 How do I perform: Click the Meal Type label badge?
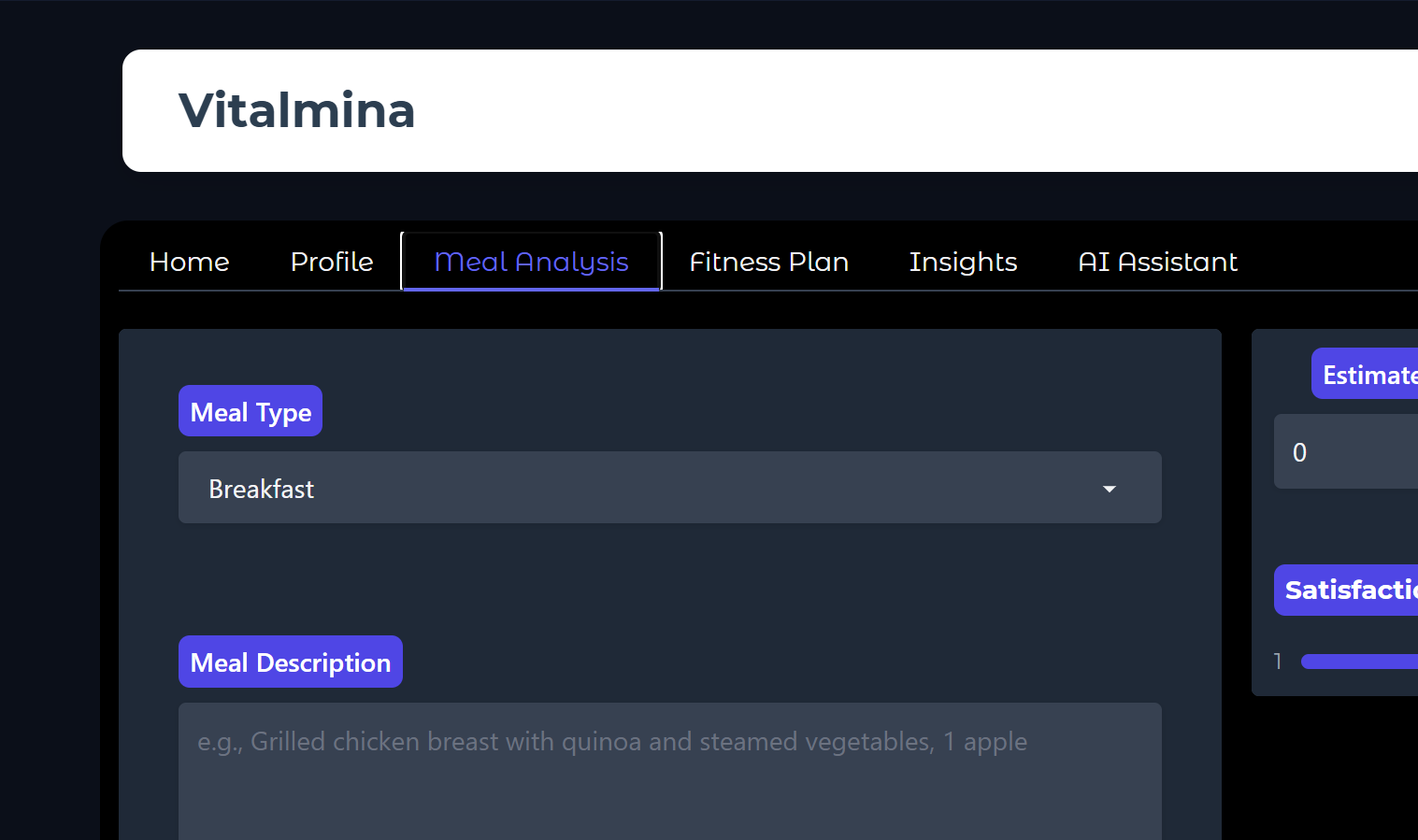(x=251, y=411)
